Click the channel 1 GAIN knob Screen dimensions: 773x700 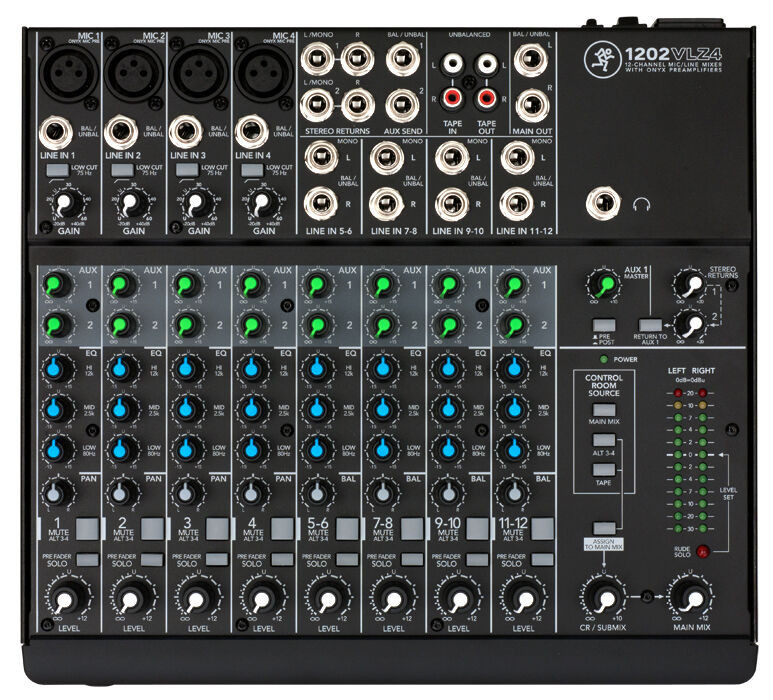coord(67,203)
